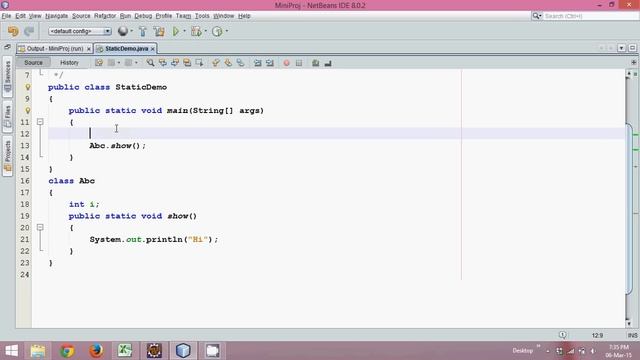The width and height of the screenshot is (640, 360).
Task: Click red Start Macro Recording icon
Action: click(x=287, y=63)
